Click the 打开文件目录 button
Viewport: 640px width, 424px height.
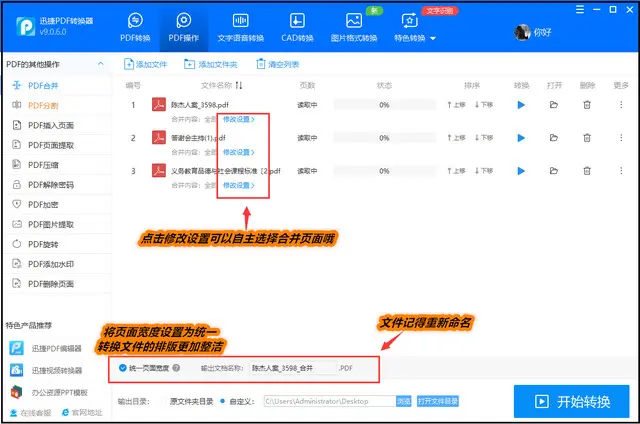pos(438,401)
